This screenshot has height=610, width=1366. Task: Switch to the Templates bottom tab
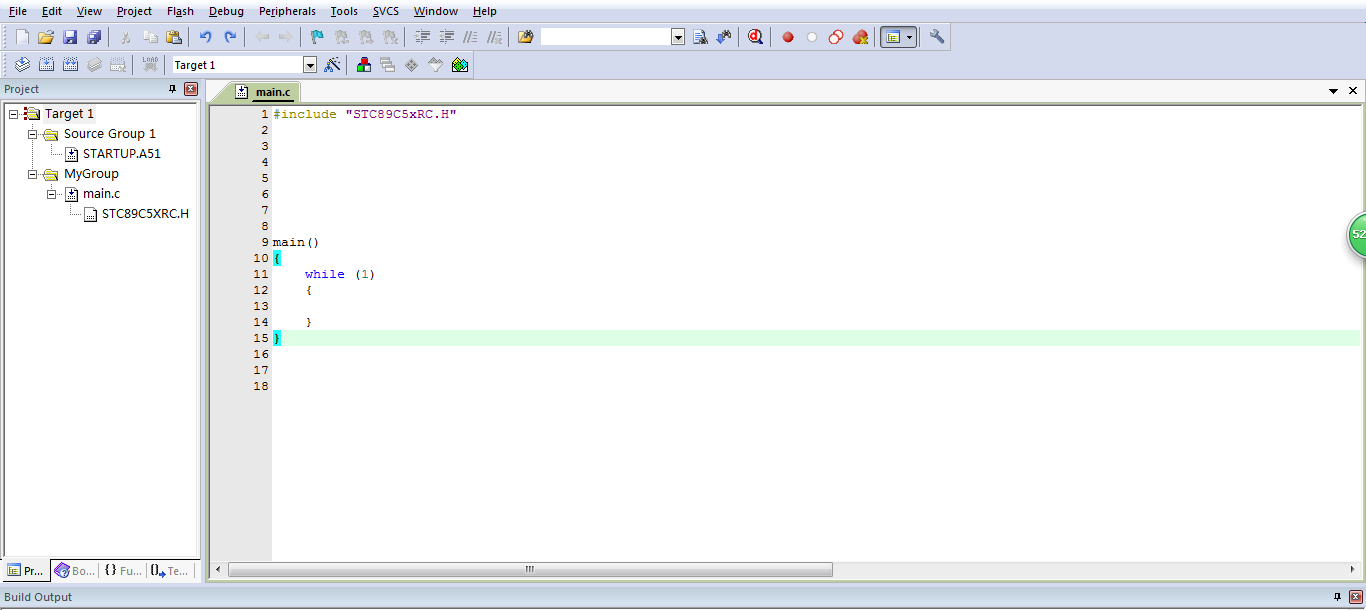click(170, 571)
